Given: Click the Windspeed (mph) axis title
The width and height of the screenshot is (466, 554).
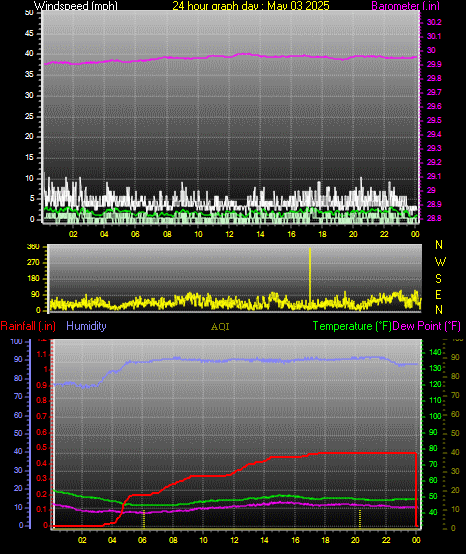Looking at the screenshot, I should (76, 5).
